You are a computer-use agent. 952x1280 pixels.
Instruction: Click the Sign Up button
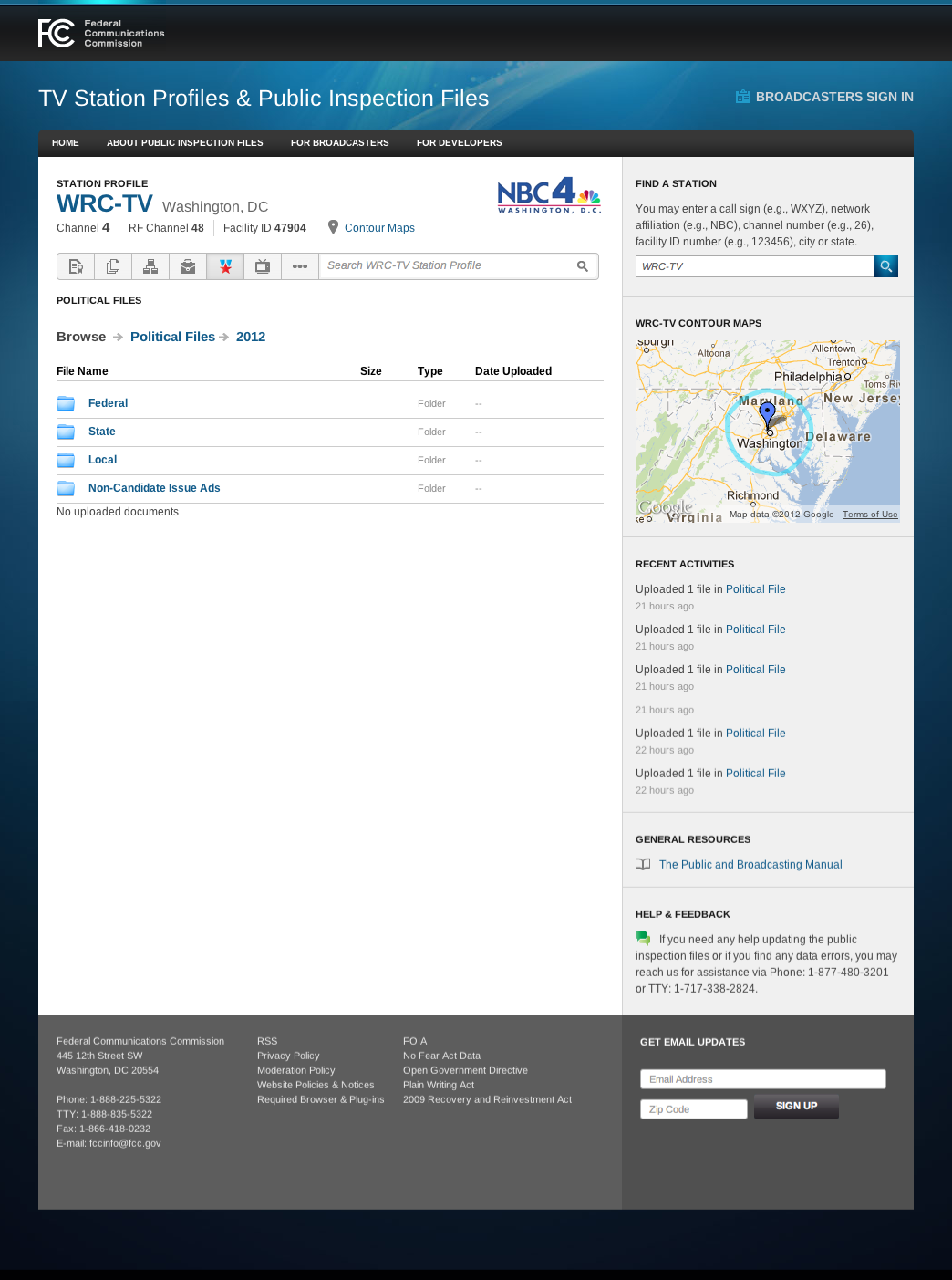click(796, 1107)
